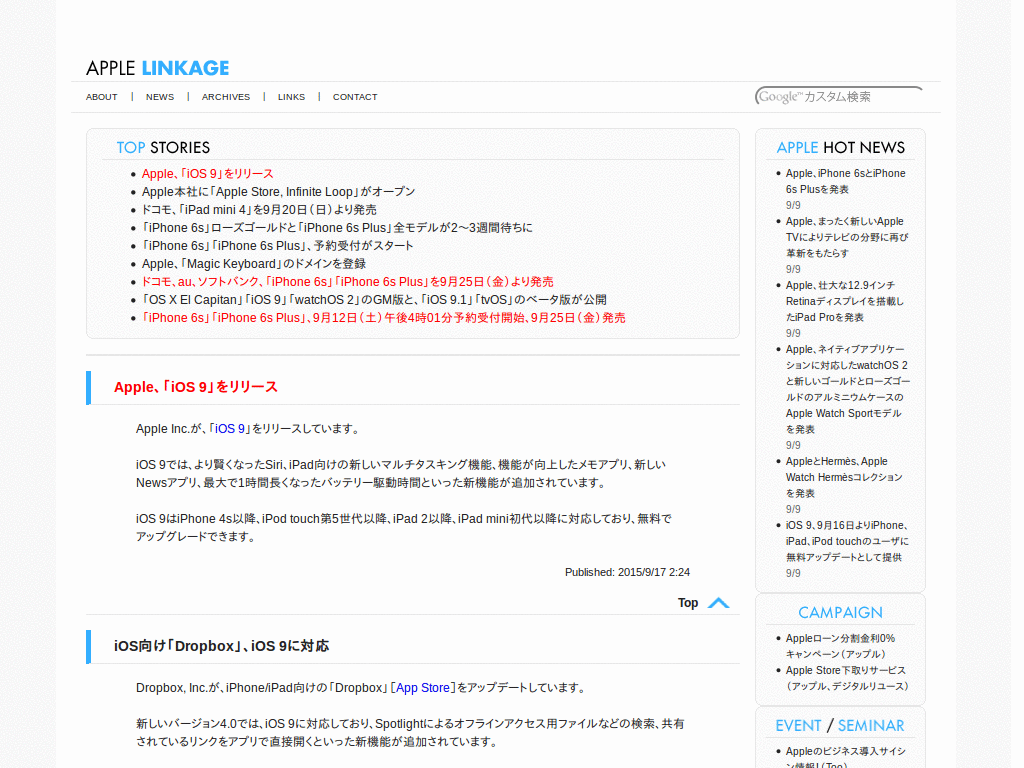Open hot news iPhone 6sとiPhone 6s Plusを発表
The height and width of the screenshot is (768, 1024).
tap(845, 182)
